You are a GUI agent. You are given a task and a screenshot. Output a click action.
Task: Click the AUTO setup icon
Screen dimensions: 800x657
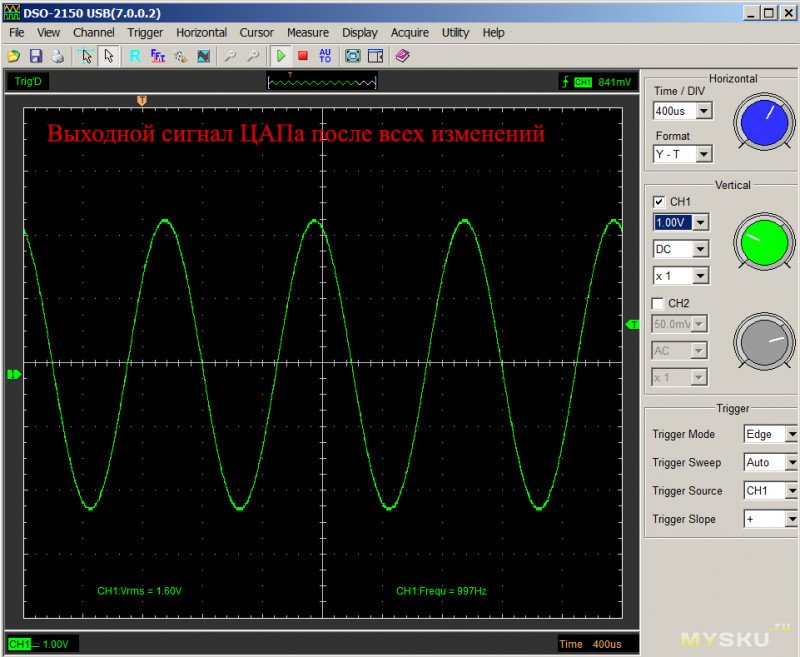click(x=325, y=57)
